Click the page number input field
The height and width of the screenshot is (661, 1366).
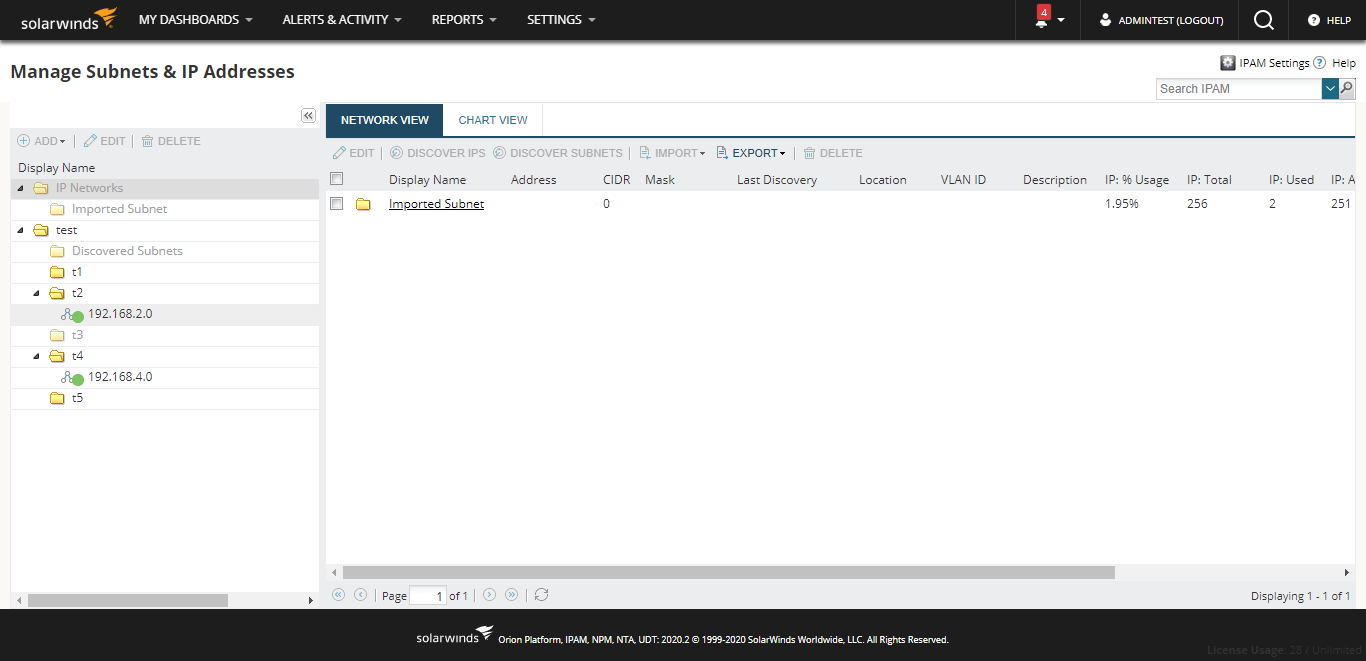(x=427, y=595)
